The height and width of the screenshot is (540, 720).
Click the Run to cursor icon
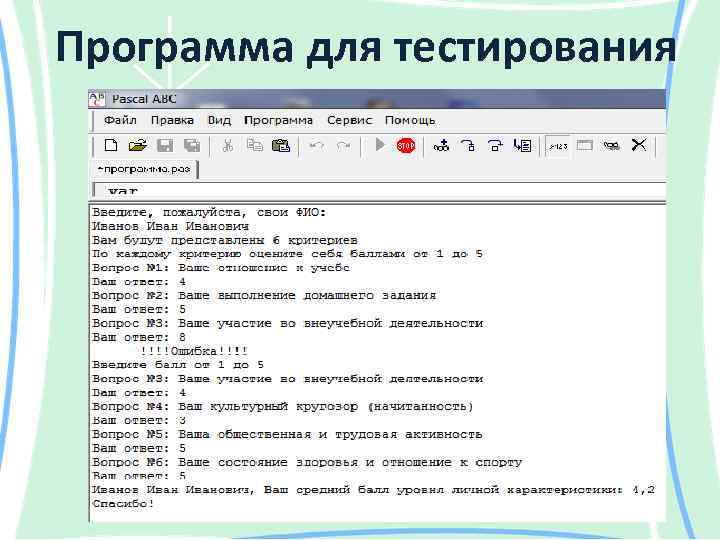(523, 146)
